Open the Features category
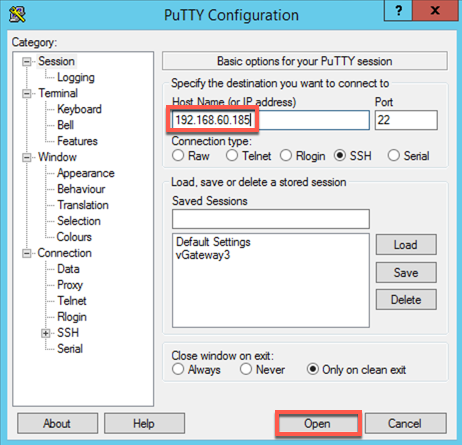The height and width of the screenshot is (445, 462). (x=77, y=141)
